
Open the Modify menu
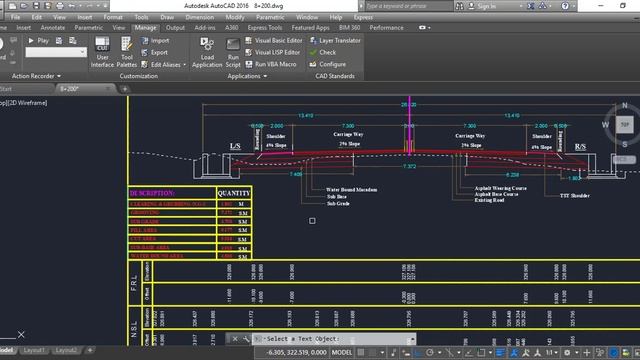pos(235,17)
